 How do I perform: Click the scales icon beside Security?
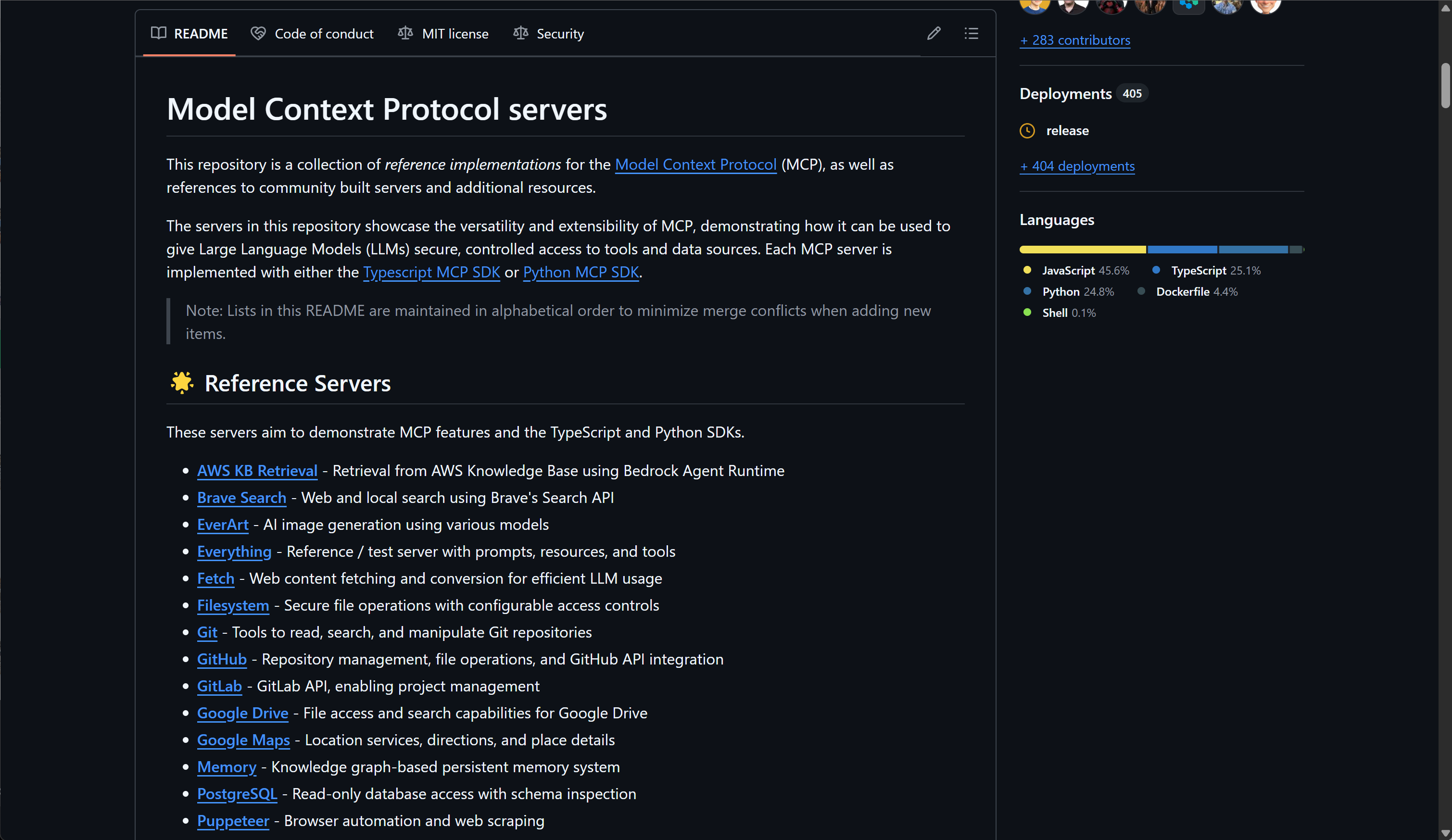[x=520, y=33]
